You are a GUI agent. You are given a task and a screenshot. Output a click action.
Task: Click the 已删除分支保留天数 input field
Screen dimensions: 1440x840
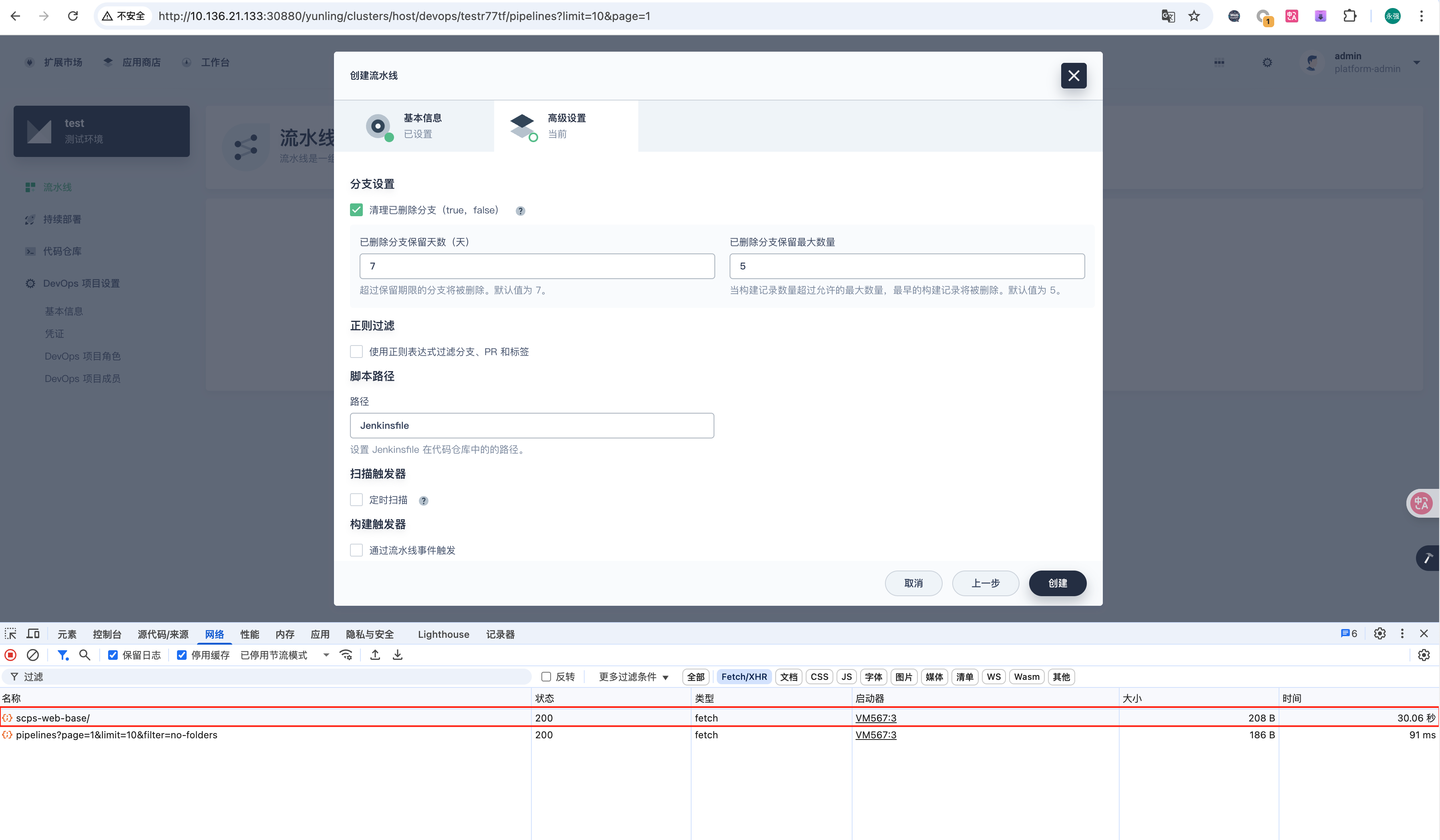[x=537, y=266]
